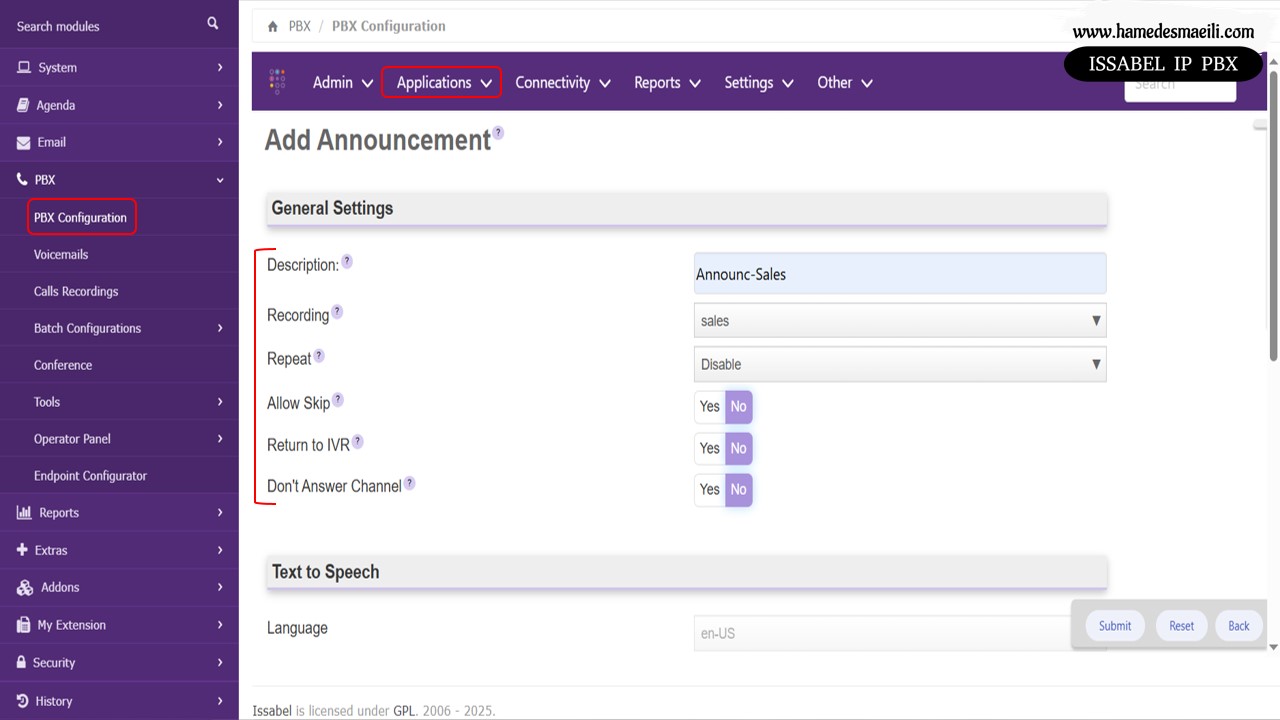Open the Applications menu
1280x720 pixels.
click(x=441, y=83)
